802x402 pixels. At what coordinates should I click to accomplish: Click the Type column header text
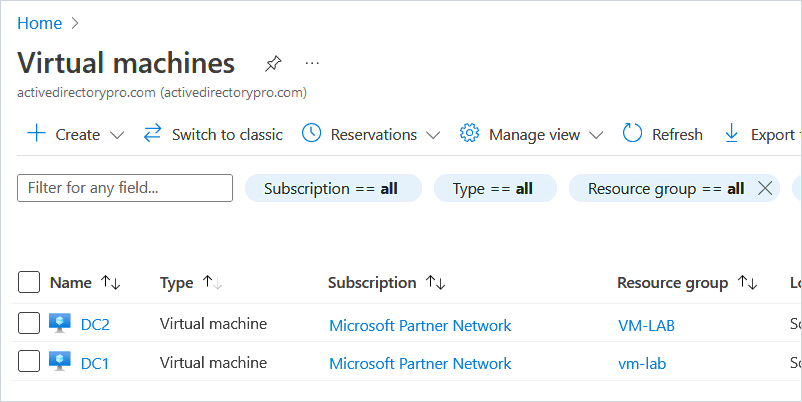coord(176,283)
